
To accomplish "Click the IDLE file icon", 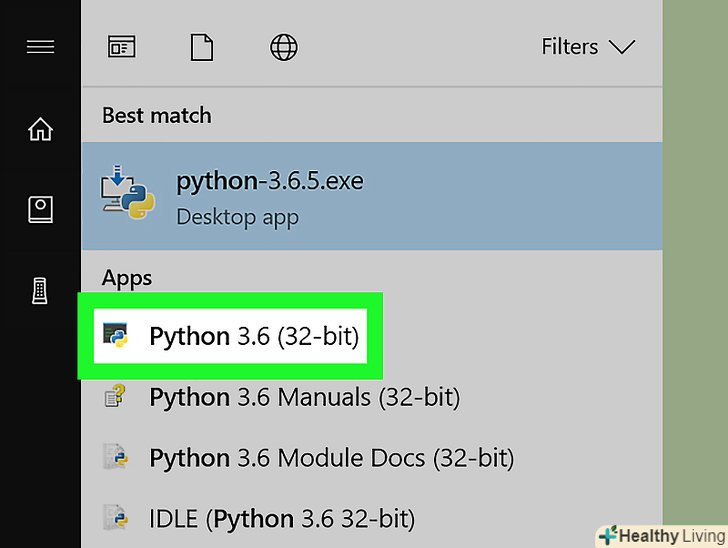I will coord(115,518).
